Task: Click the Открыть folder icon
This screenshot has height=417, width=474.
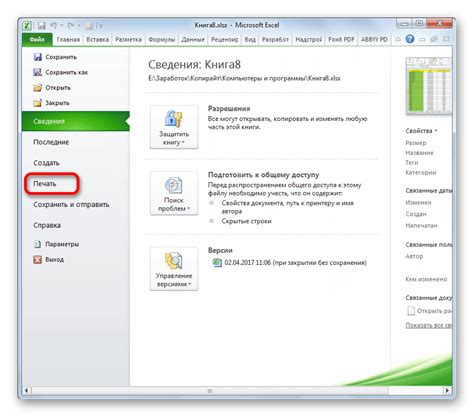Action: [x=38, y=88]
